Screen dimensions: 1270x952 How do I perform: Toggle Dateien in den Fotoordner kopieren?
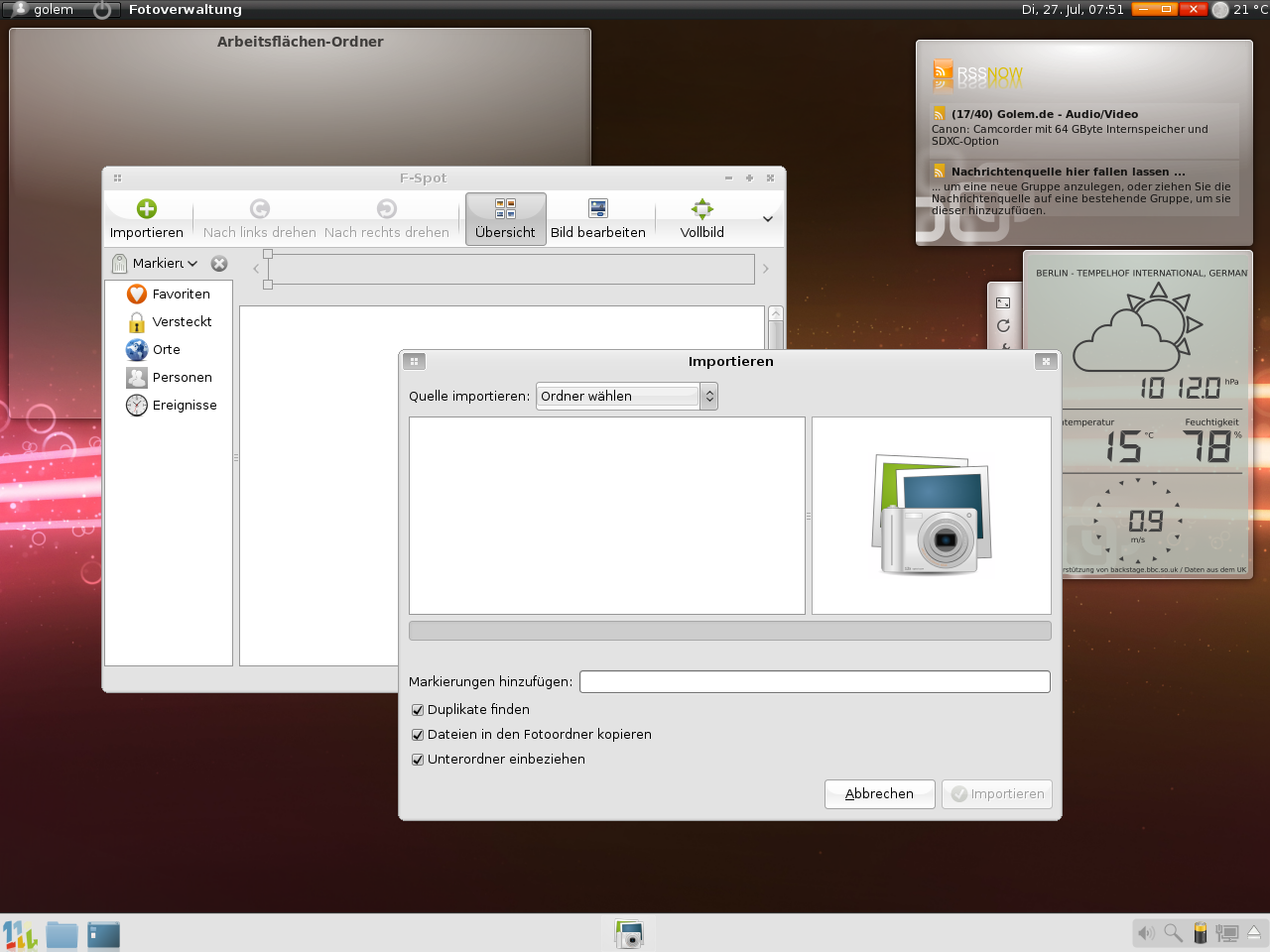(x=418, y=735)
